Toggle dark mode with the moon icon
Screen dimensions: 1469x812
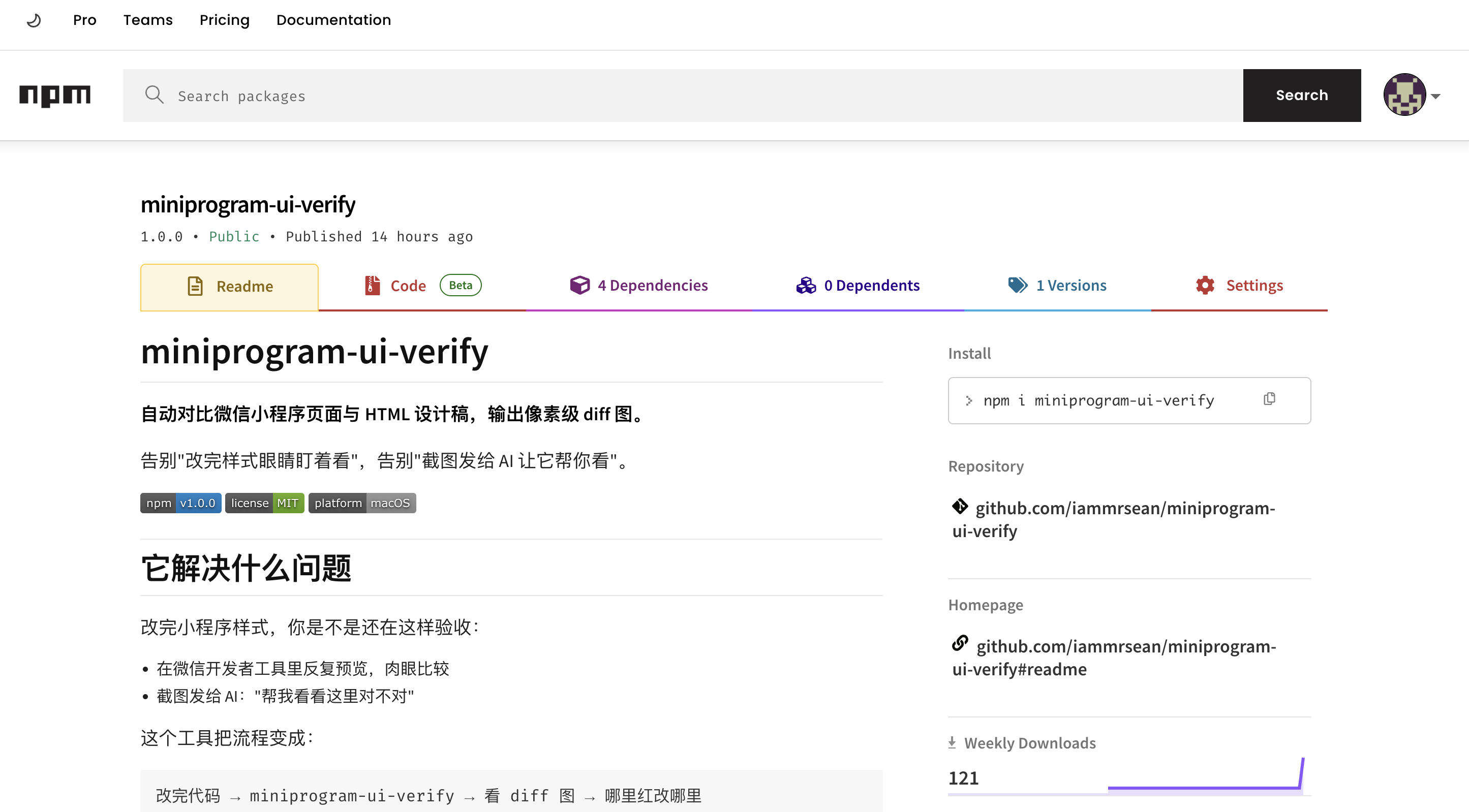pos(34,20)
